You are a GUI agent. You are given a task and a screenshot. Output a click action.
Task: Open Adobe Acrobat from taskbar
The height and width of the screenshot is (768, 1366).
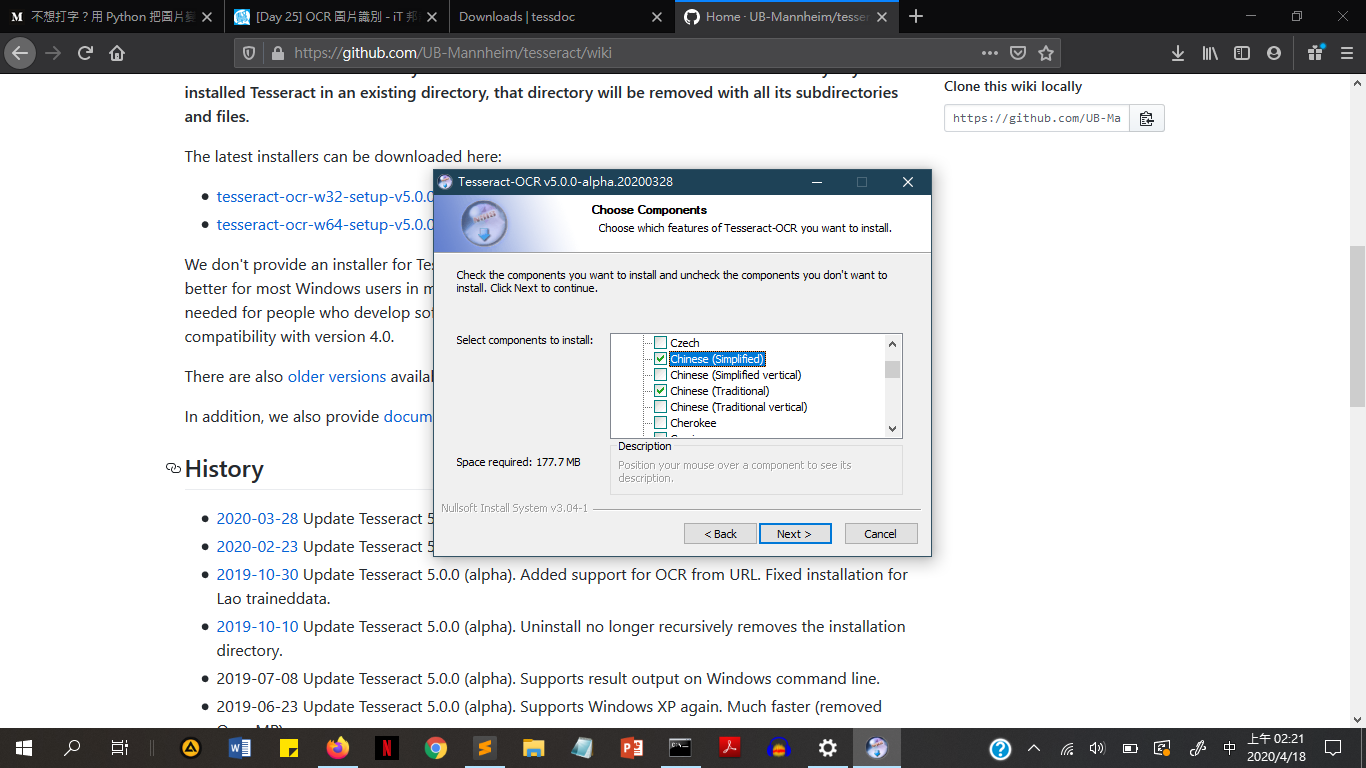(729, 747)
